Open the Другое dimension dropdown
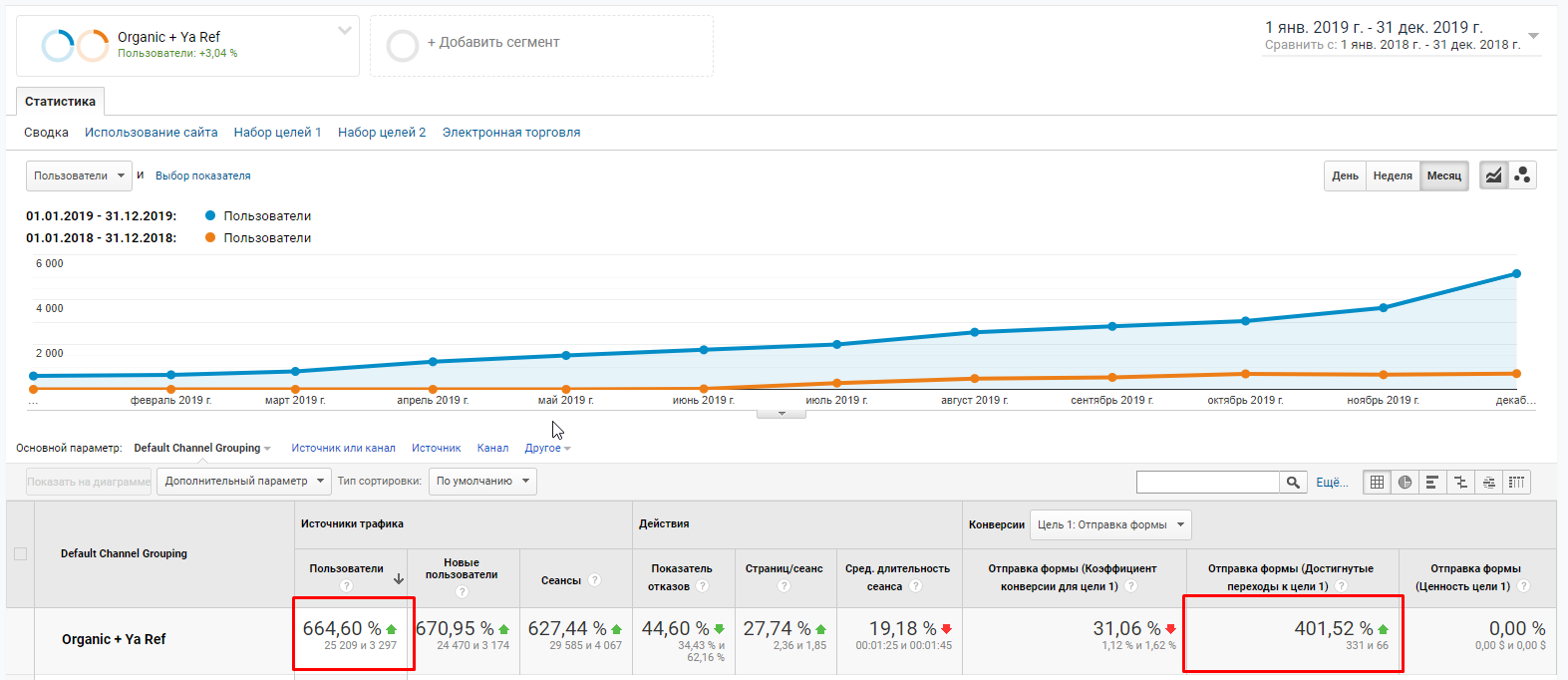1568x680 pixels. 547,449
